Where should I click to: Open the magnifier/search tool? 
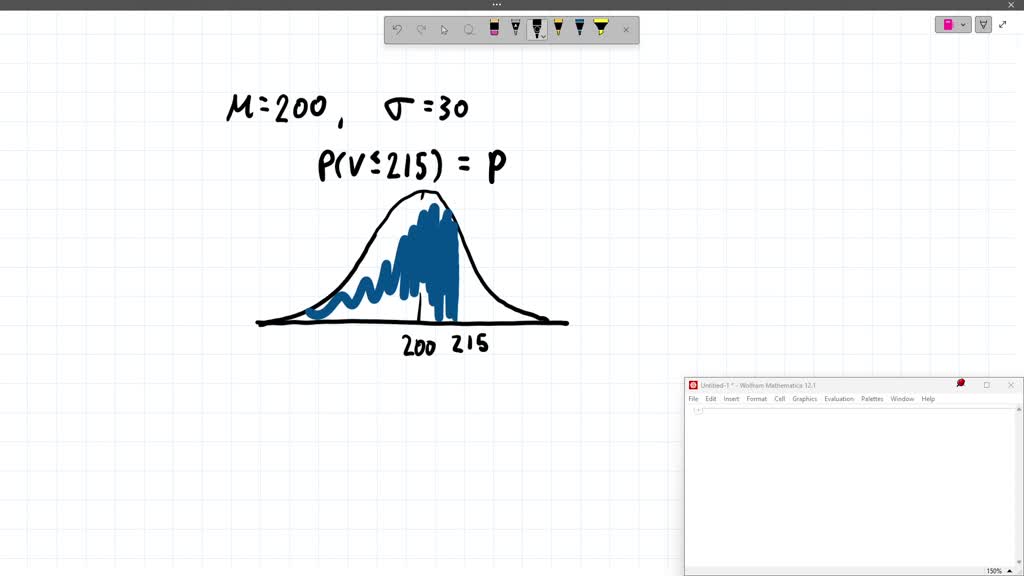click(469, 29)
